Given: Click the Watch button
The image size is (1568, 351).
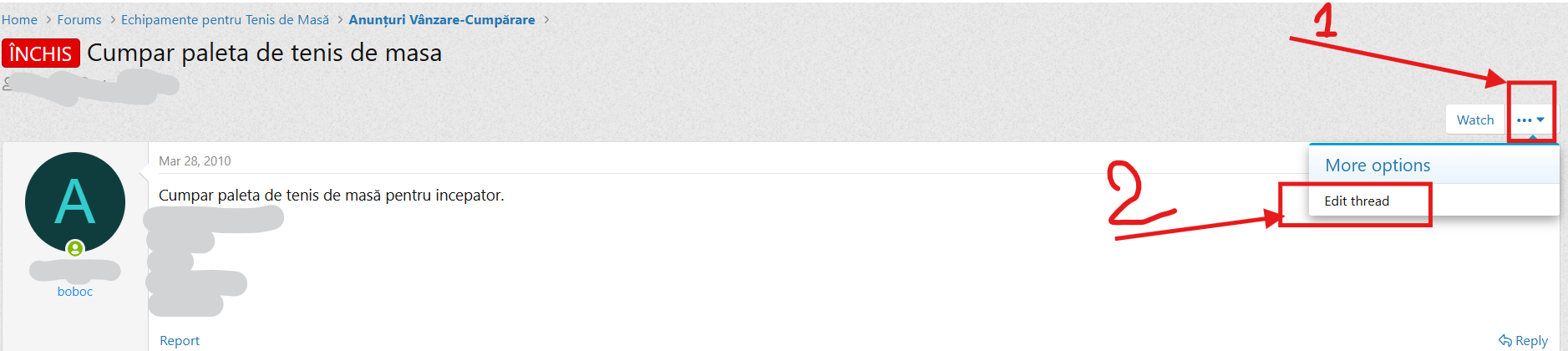Looking at the screenshot, I should click(1475, 120).
